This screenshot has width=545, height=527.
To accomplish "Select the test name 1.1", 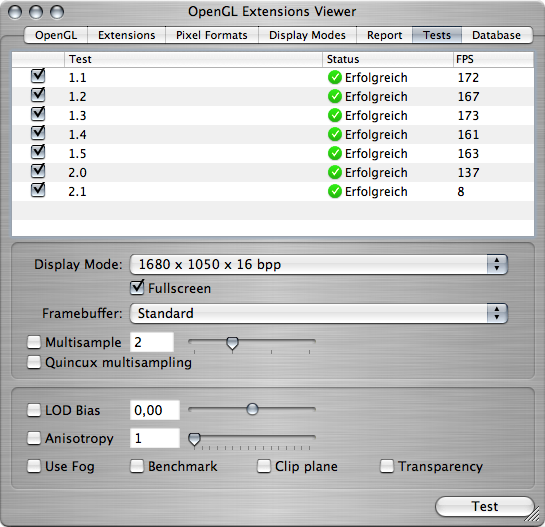I will [78, 78].
